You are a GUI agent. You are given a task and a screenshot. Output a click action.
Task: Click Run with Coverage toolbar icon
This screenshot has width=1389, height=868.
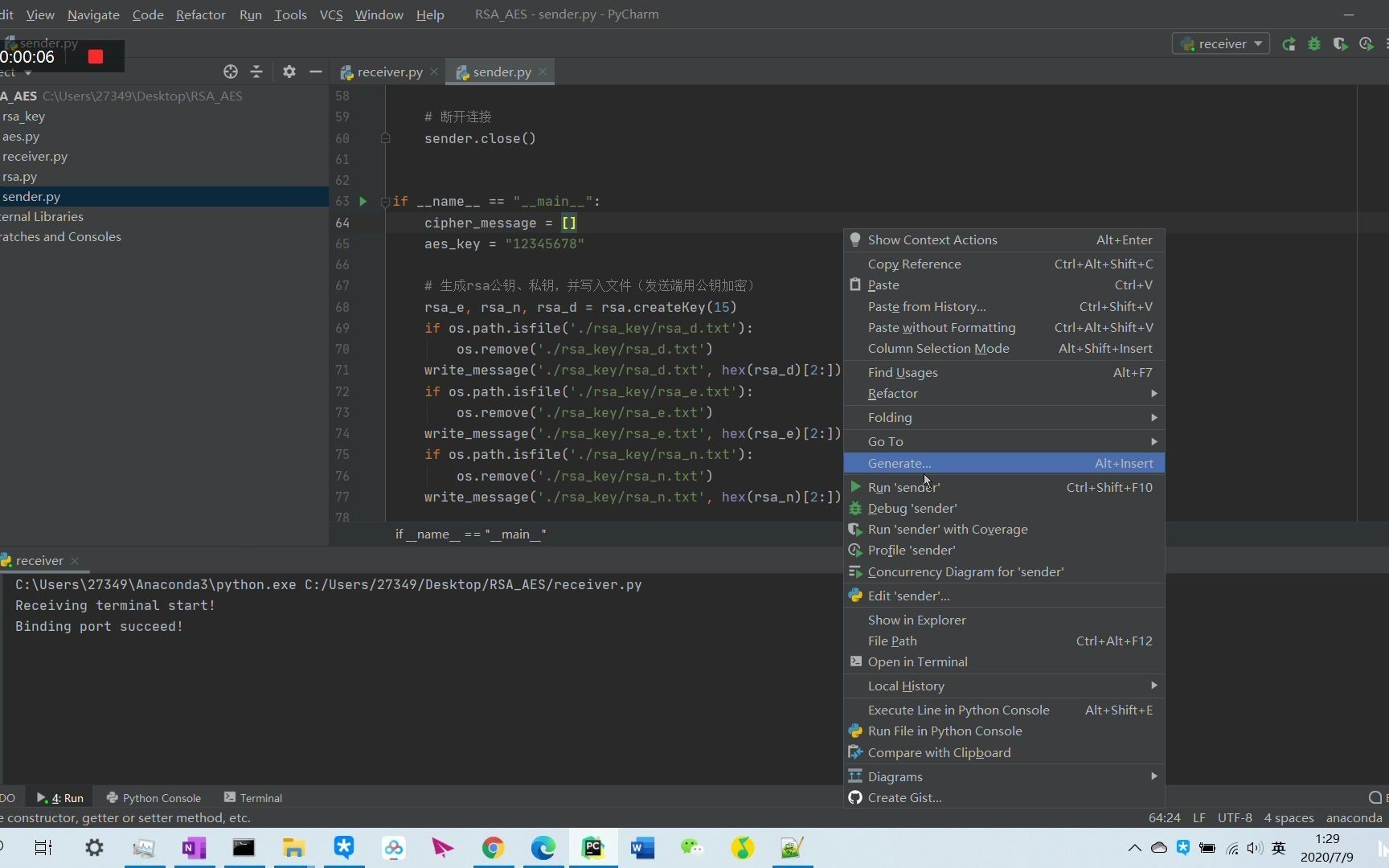[x=1340, y=44]
